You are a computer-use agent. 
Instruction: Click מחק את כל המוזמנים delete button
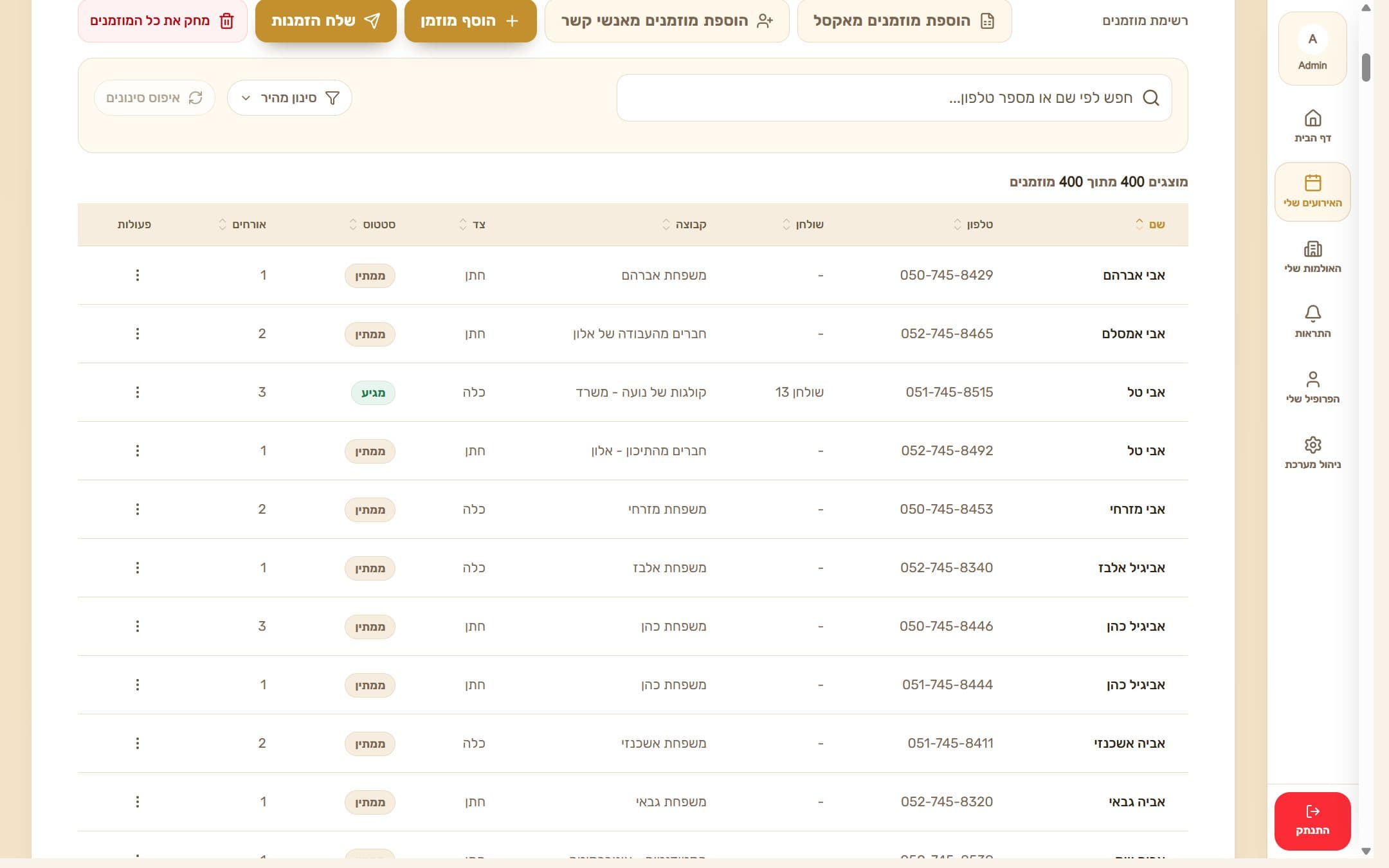click(x=162, y=21)
